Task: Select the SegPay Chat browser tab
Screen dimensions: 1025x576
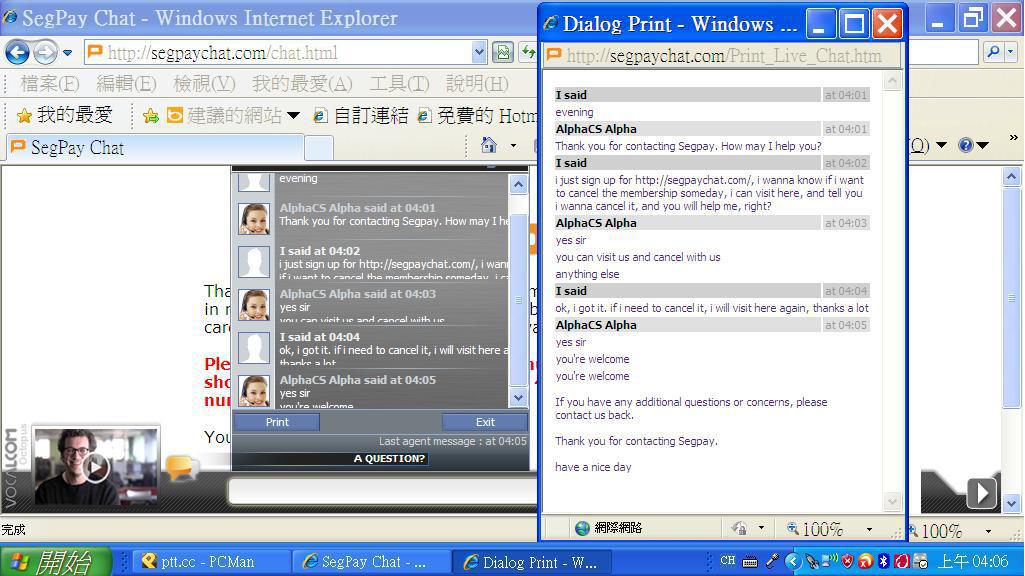Action: (x=155, y=148)
